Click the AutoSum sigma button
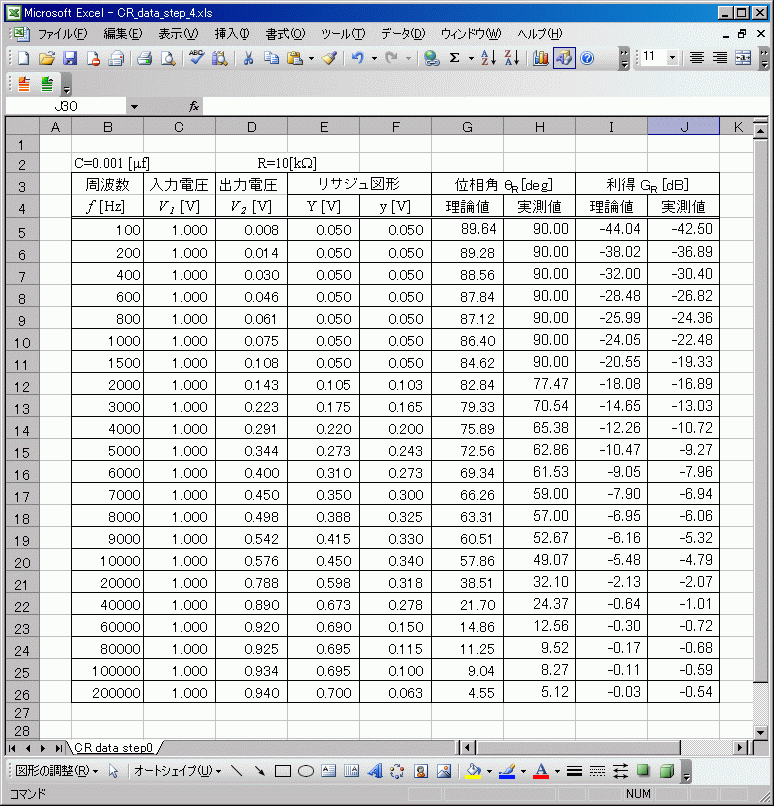This screenshot has width=774, height=806. pos(455,58)
